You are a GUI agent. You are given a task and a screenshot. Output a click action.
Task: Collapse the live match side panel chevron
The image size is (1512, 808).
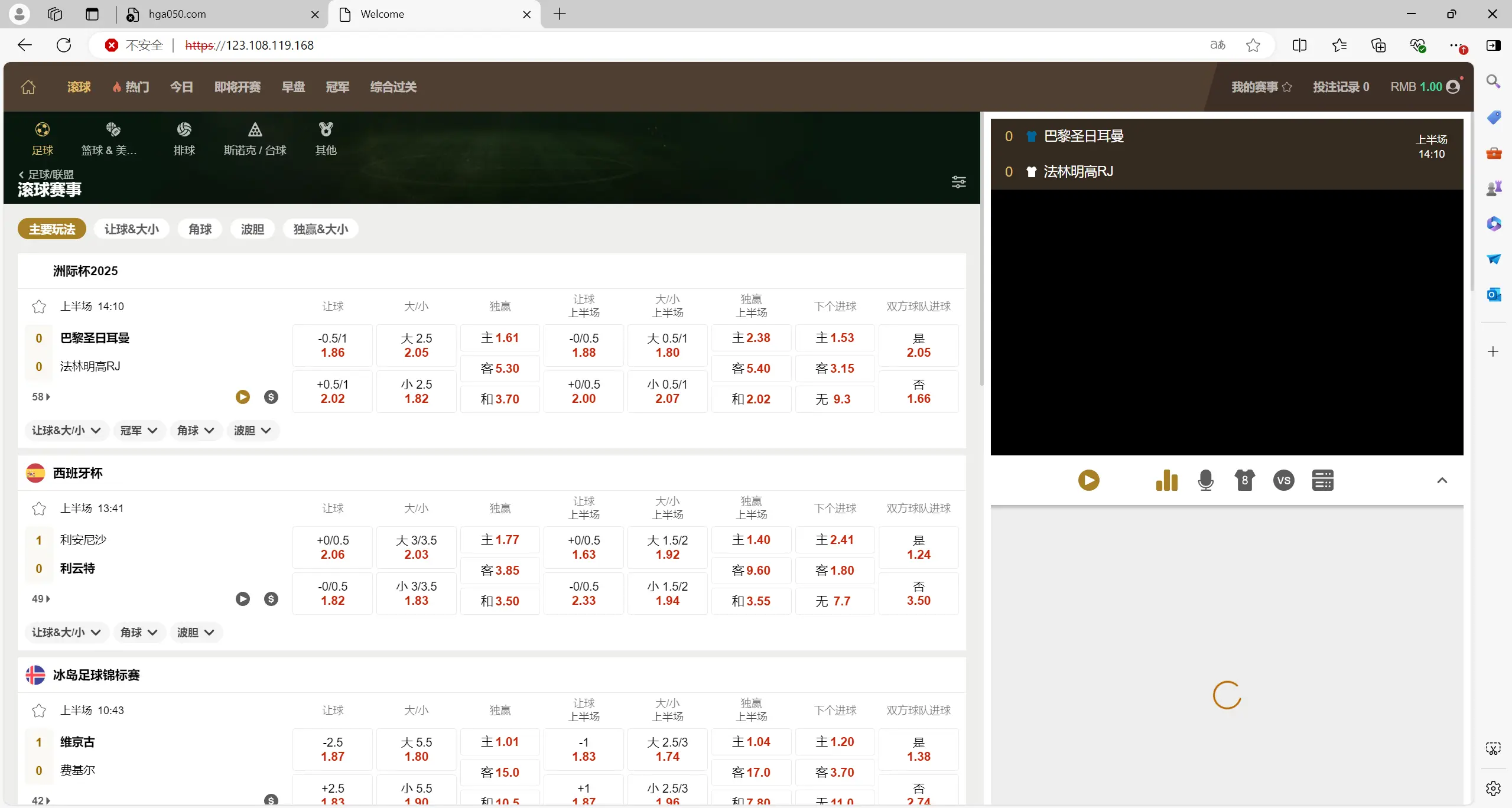pyautogui.click(x=1442, y=480)
